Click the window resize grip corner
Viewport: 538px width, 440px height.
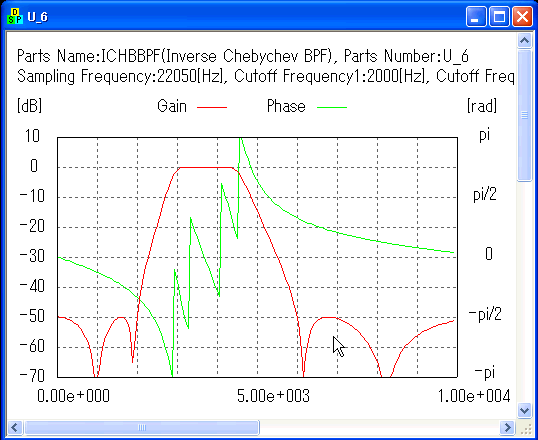(525, 428)
